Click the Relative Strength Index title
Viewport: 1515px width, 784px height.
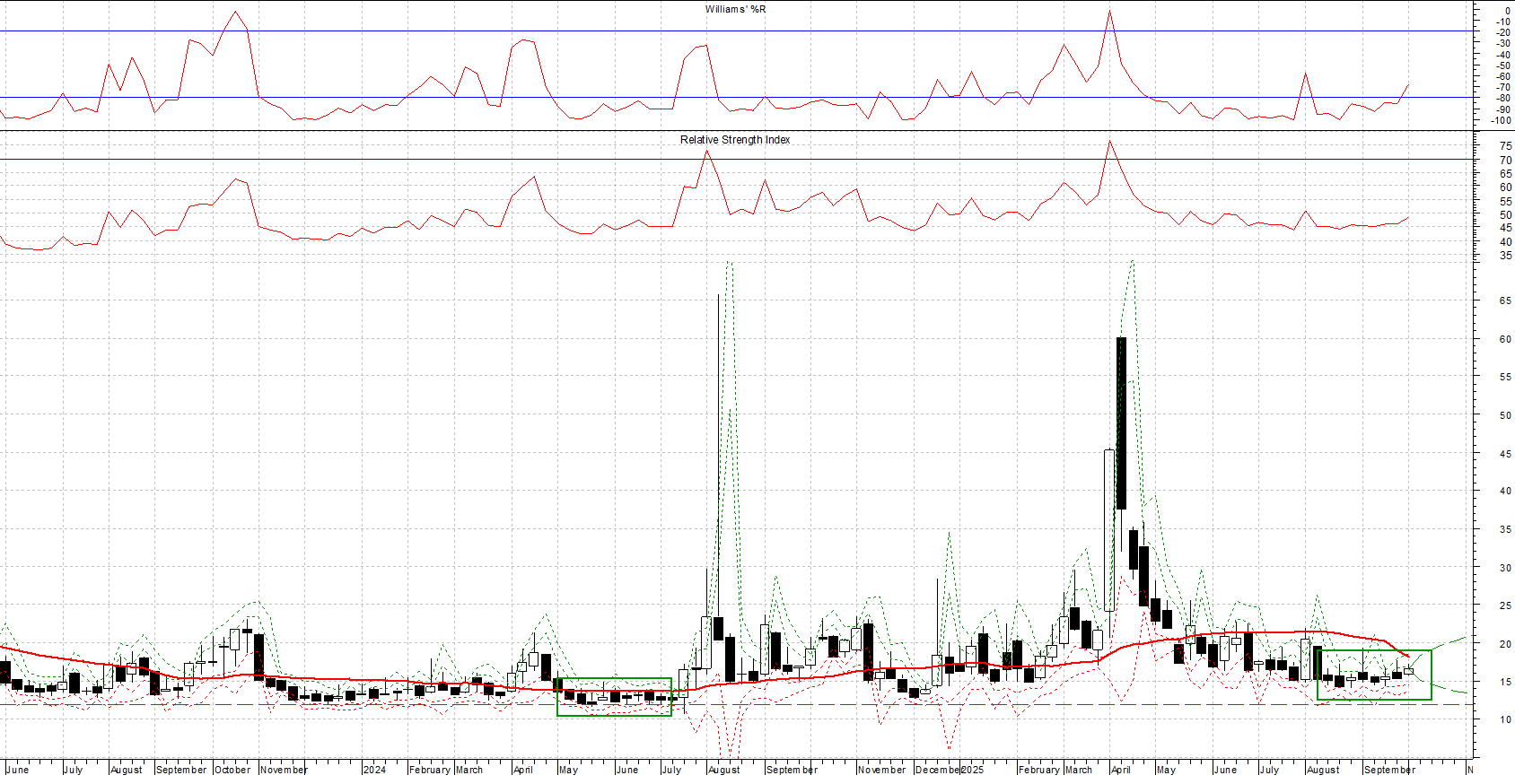tap(734, 140)
